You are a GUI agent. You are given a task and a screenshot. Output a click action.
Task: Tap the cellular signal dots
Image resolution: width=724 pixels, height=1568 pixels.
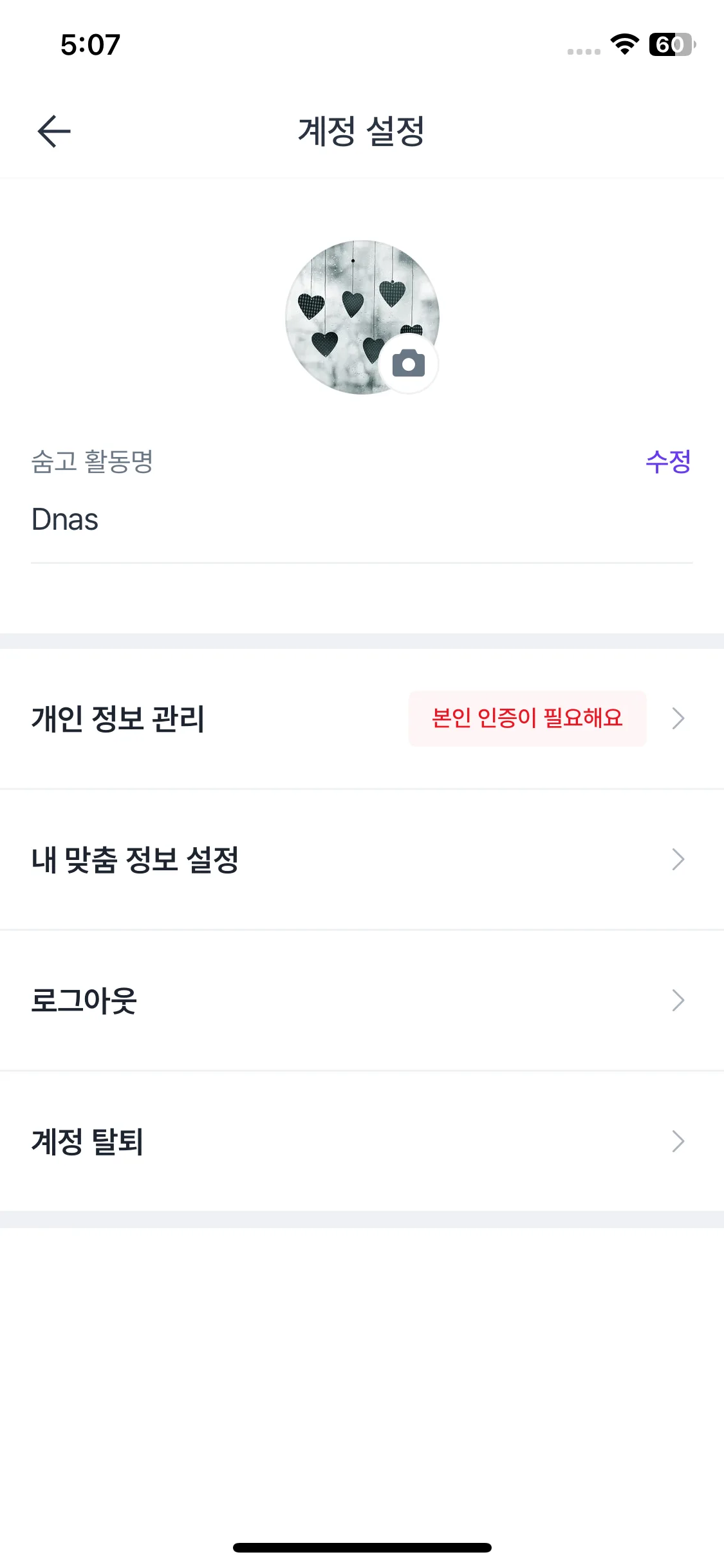click(x=584, y=51)
